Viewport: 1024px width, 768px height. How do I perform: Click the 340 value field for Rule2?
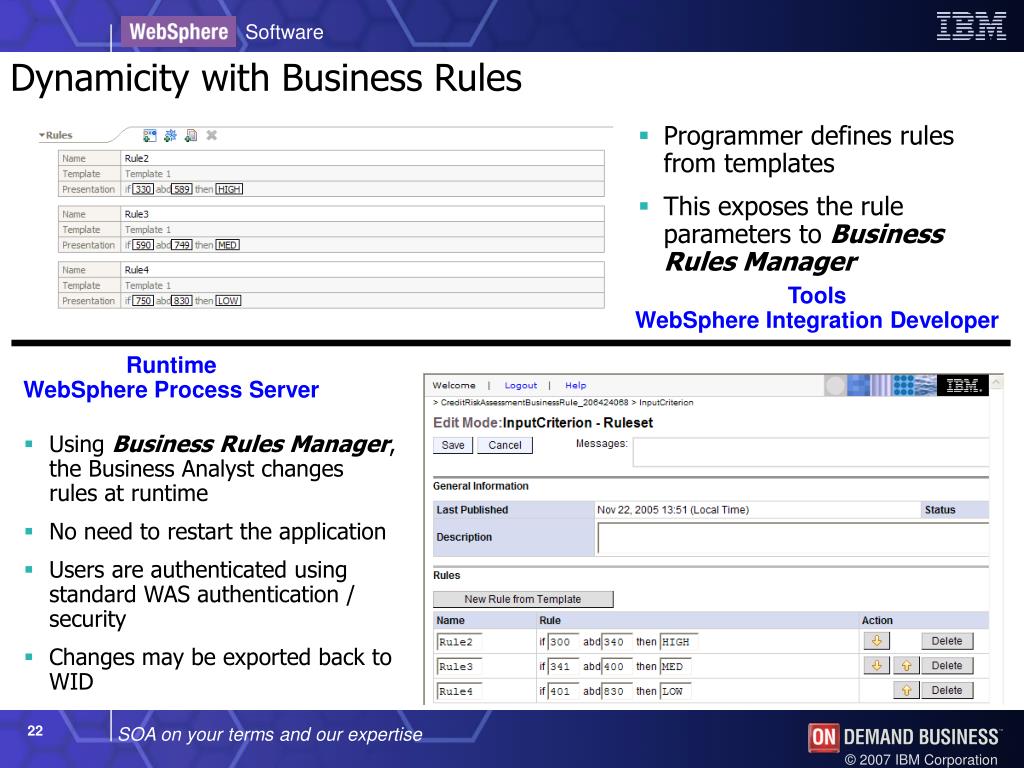click(616, 642)
